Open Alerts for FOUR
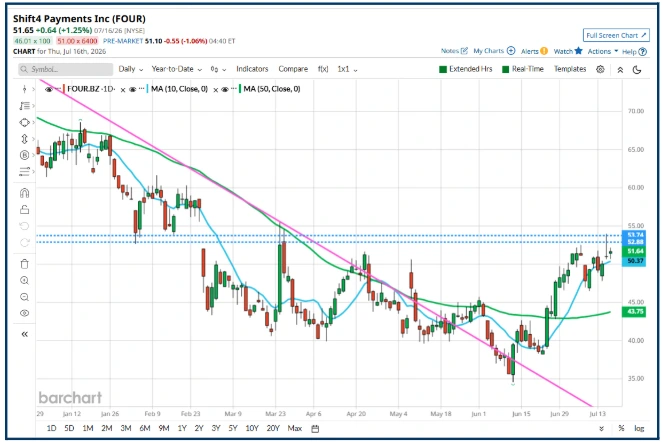The image size is (662, 442). pos(534,51)
